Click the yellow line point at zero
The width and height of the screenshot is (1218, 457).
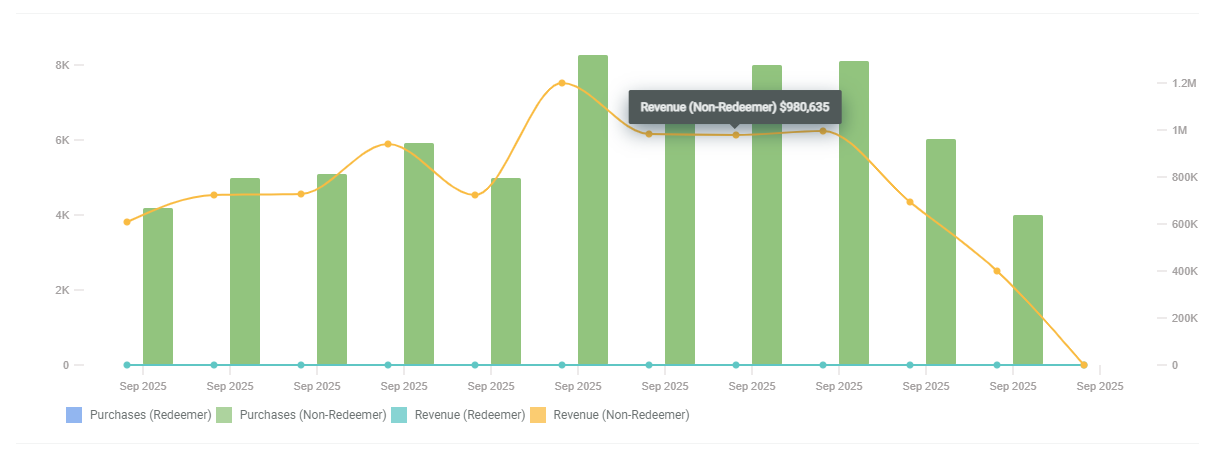(1084, 365)
